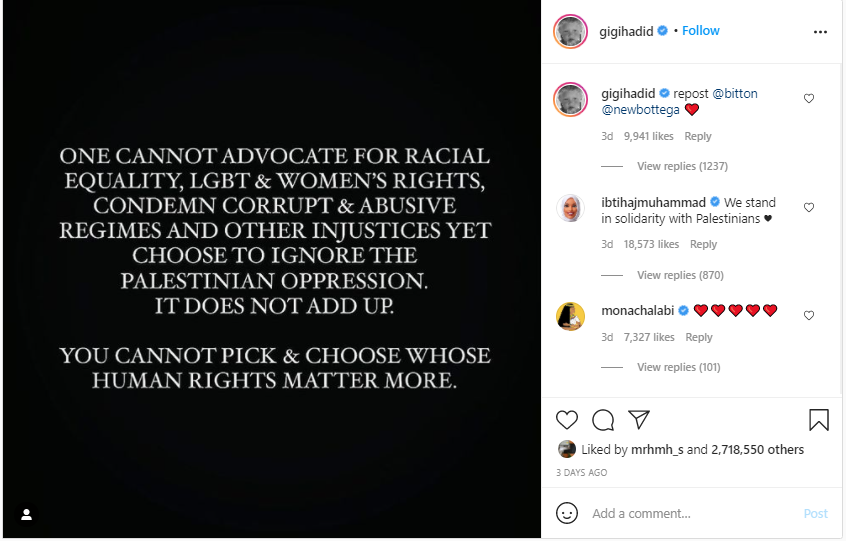This screenshot has height=541, width=846.
Task: Save post with bookmark icon
Action: click(818, 420)
